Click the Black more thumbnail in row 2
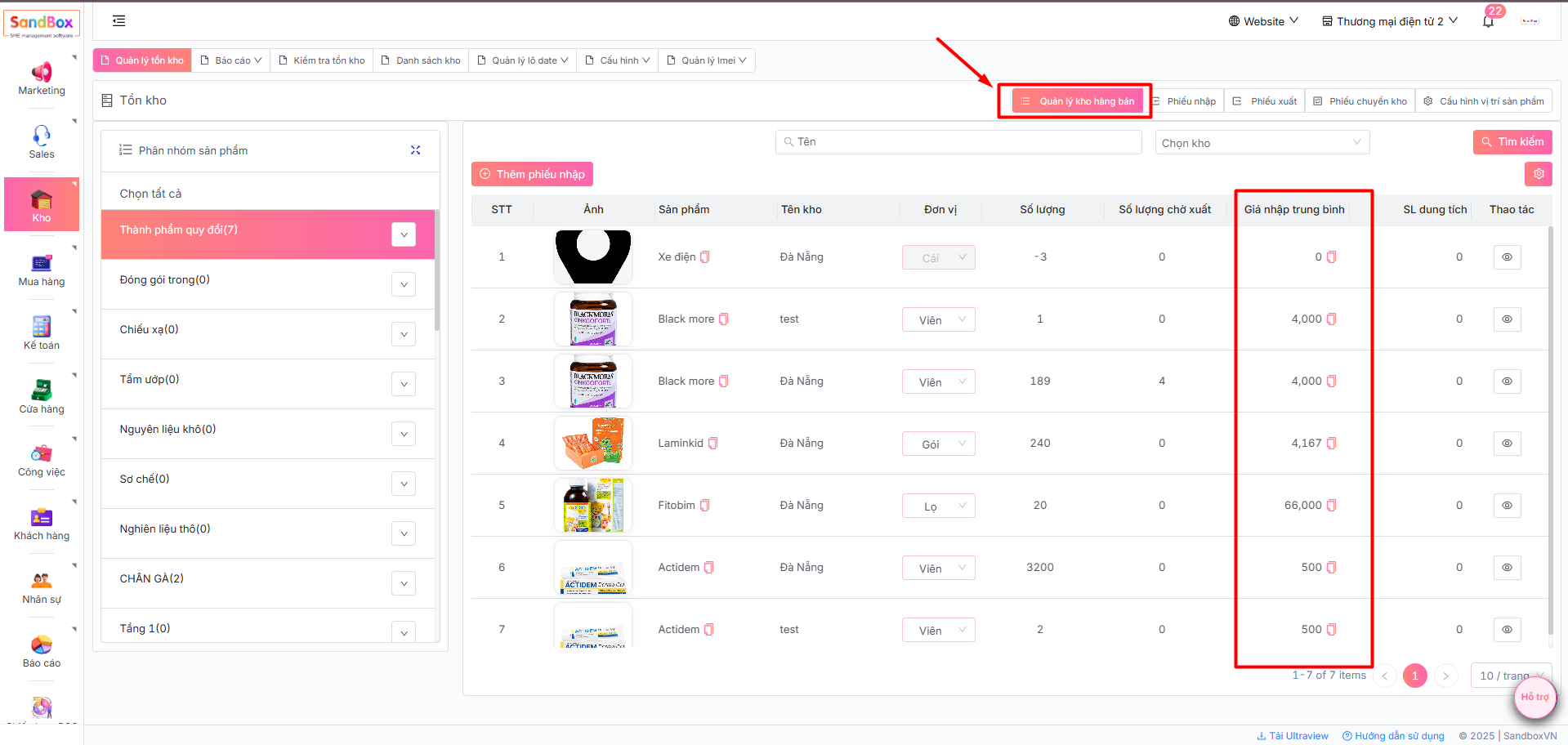The height and width of the screenshot is (745, 1568). coord(593,319)
